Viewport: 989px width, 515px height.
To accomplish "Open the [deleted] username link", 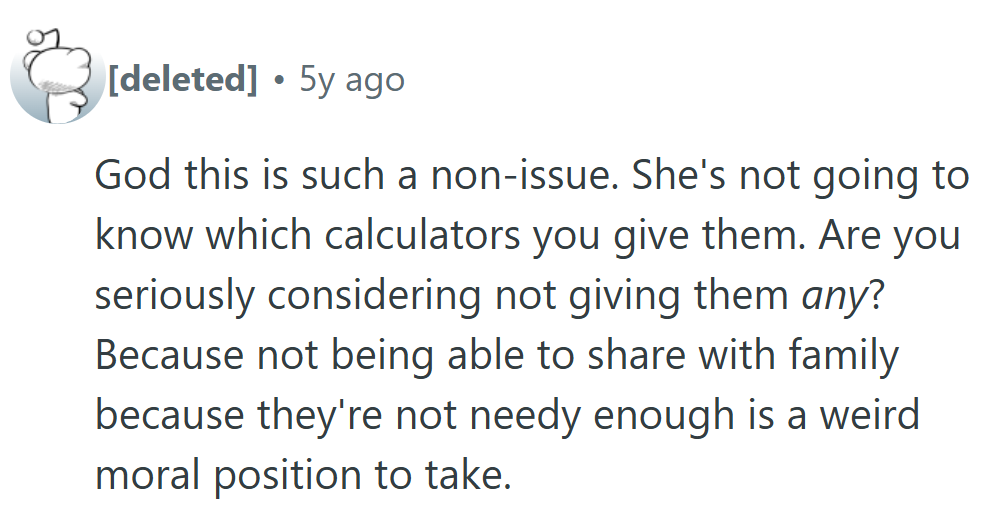I will (x=182, y=78).
